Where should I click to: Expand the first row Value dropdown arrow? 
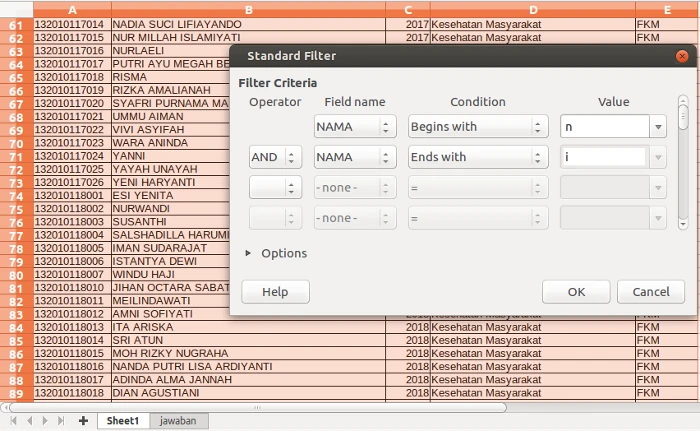[658, 127]
